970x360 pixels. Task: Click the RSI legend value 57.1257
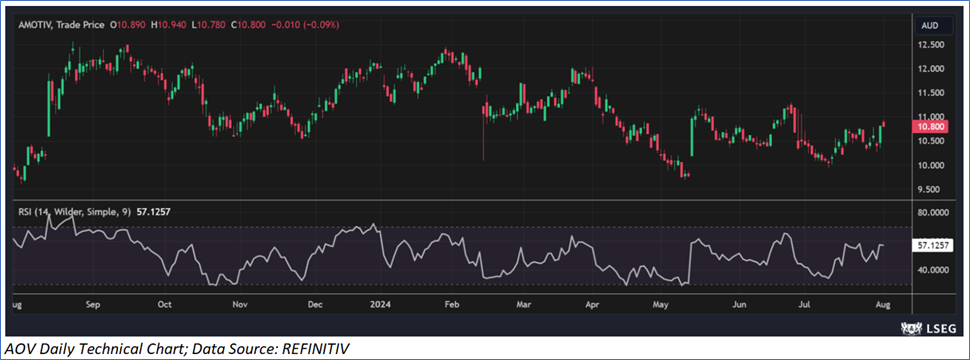pos(153,212)
